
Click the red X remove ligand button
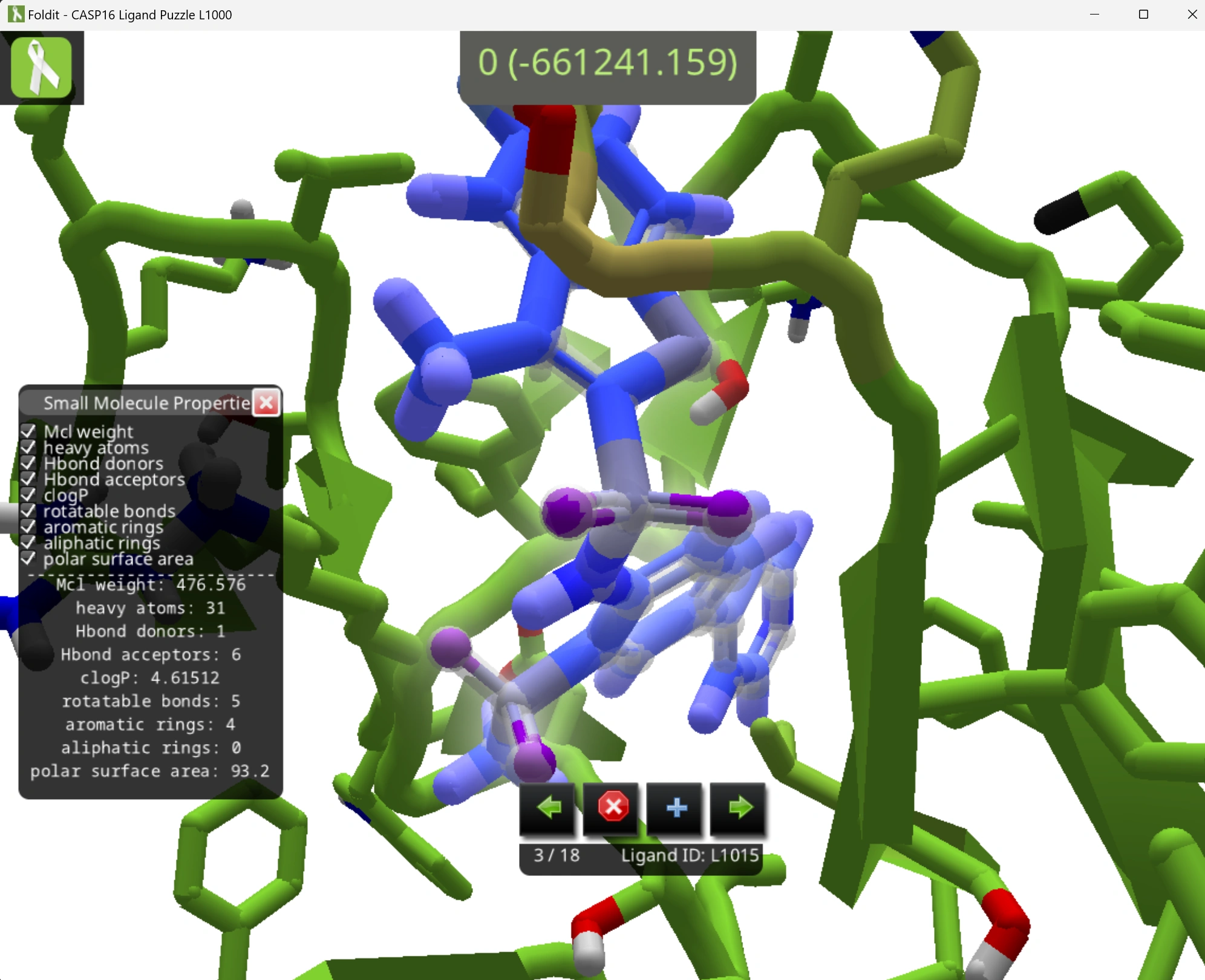[x=612, y=808]
